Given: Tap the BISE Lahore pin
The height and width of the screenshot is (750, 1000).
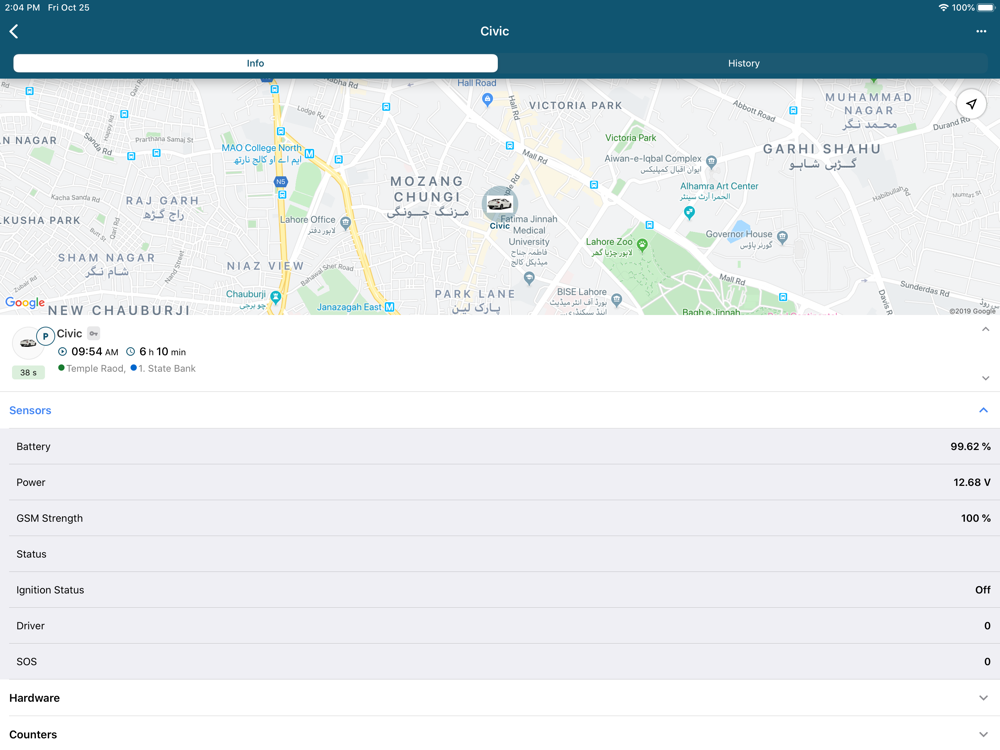Looking at the screenshot, I should [616, 299].
